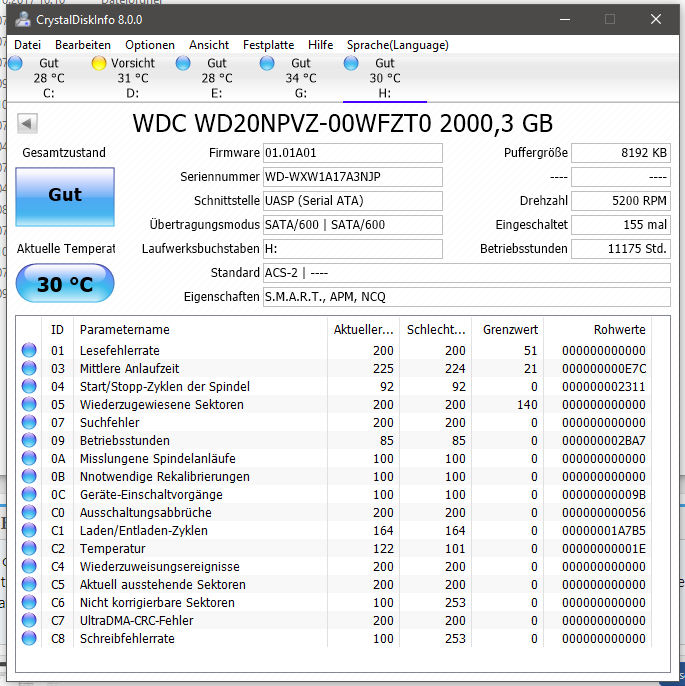Select the Lesefehlerrate parameter name

pyautogui.click(x=119, y=350)
